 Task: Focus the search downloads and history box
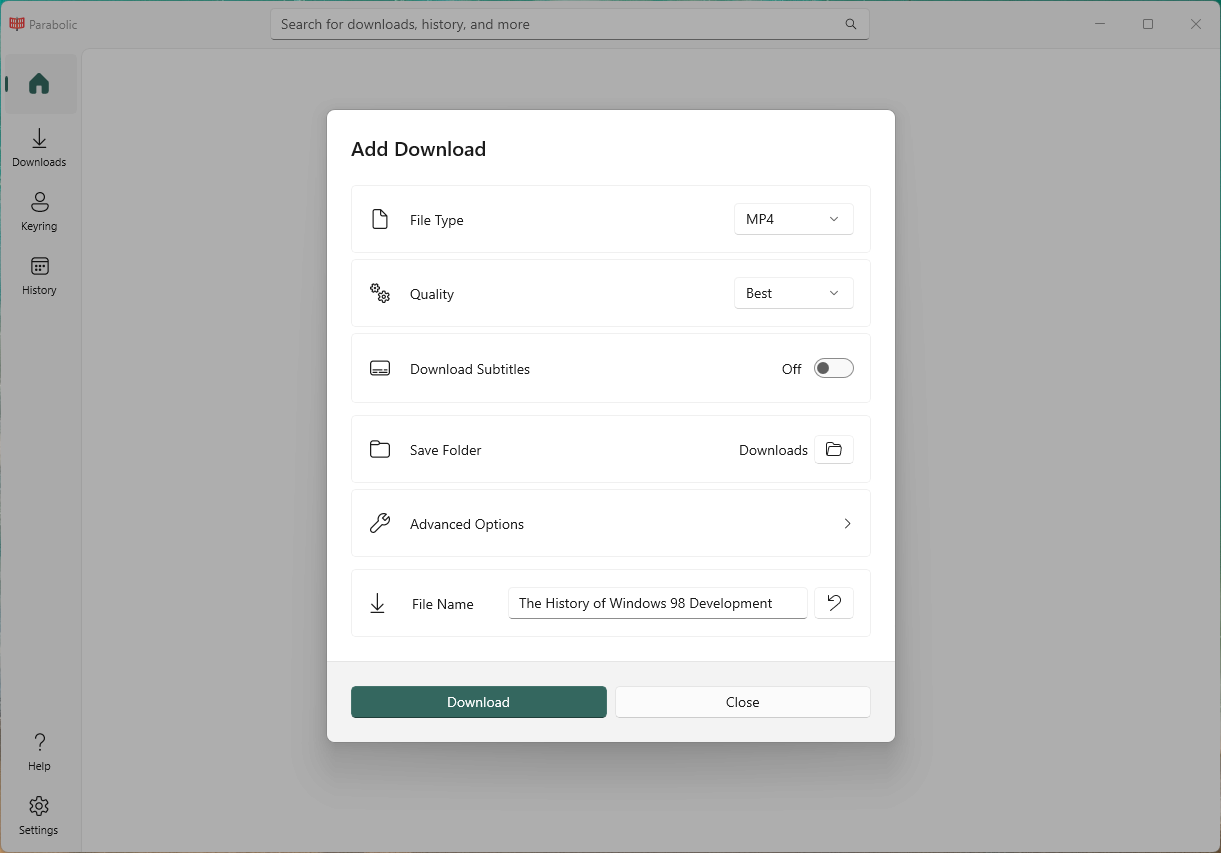click(570, 24)
